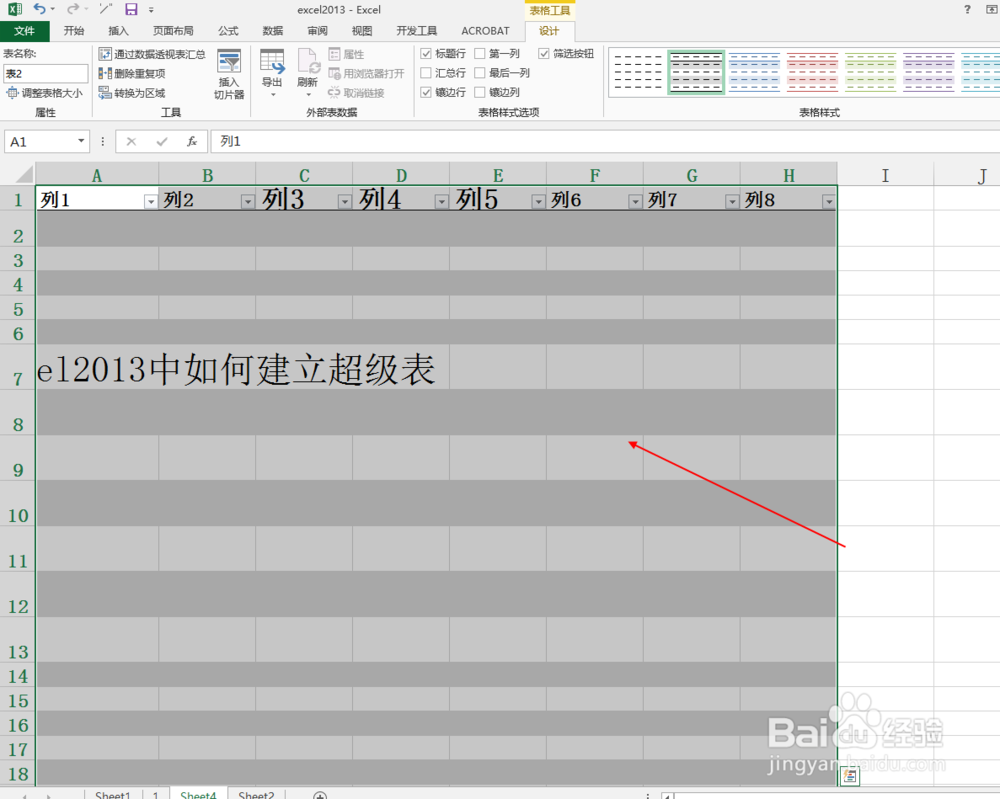Enable the 汇总行 (Total Row) checkbox

point(426,72)
